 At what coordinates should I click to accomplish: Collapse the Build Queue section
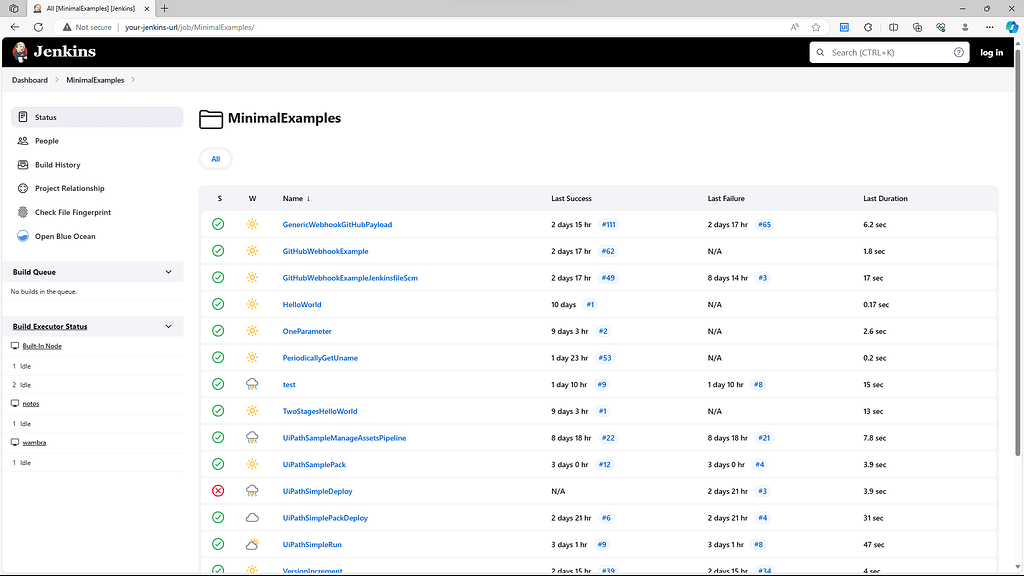pyautogui.click(x=170, y=271)
